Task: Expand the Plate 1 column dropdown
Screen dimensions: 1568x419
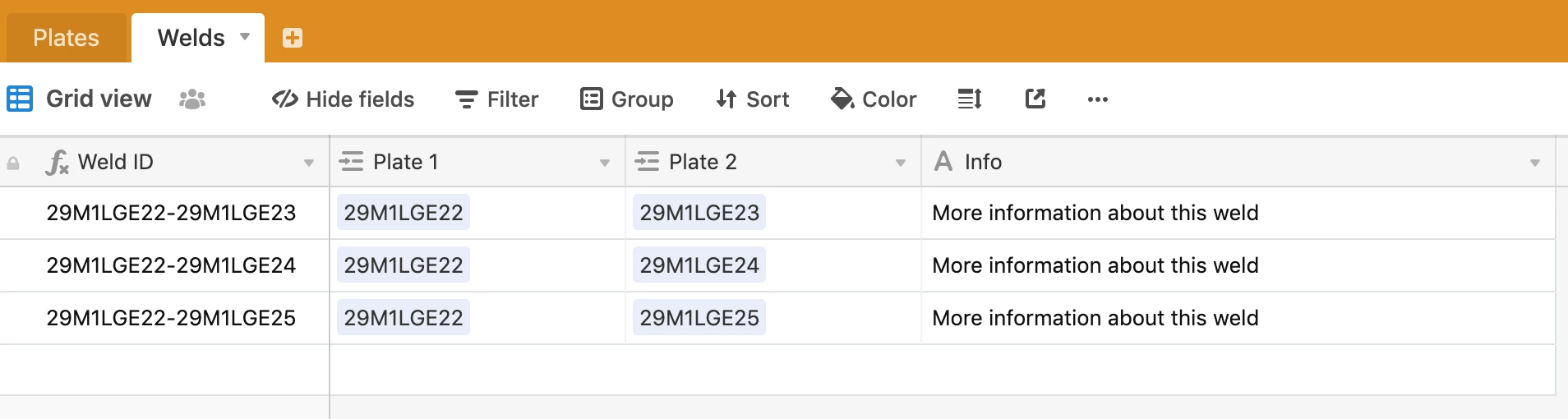Action: coord(605,163)
